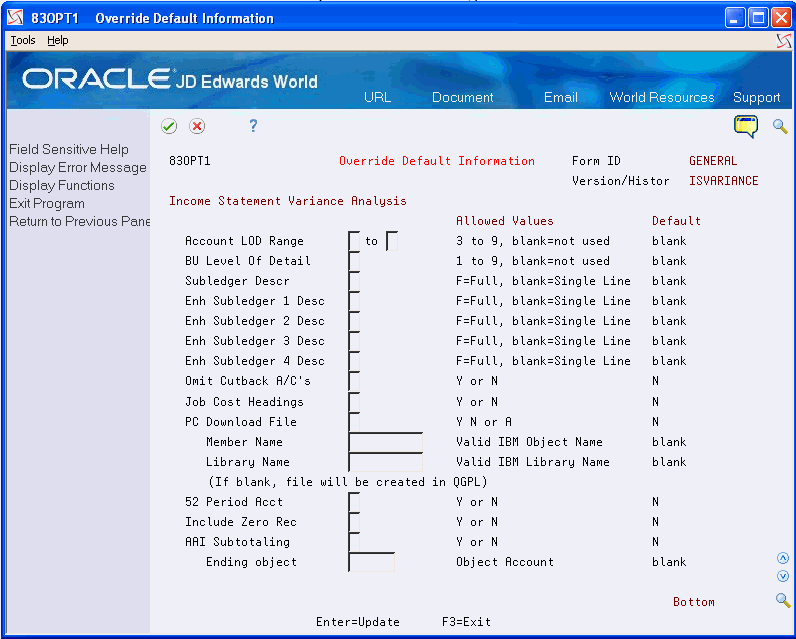
Task: Click the magnifier icon in toolbar
Action: [780, 126]
